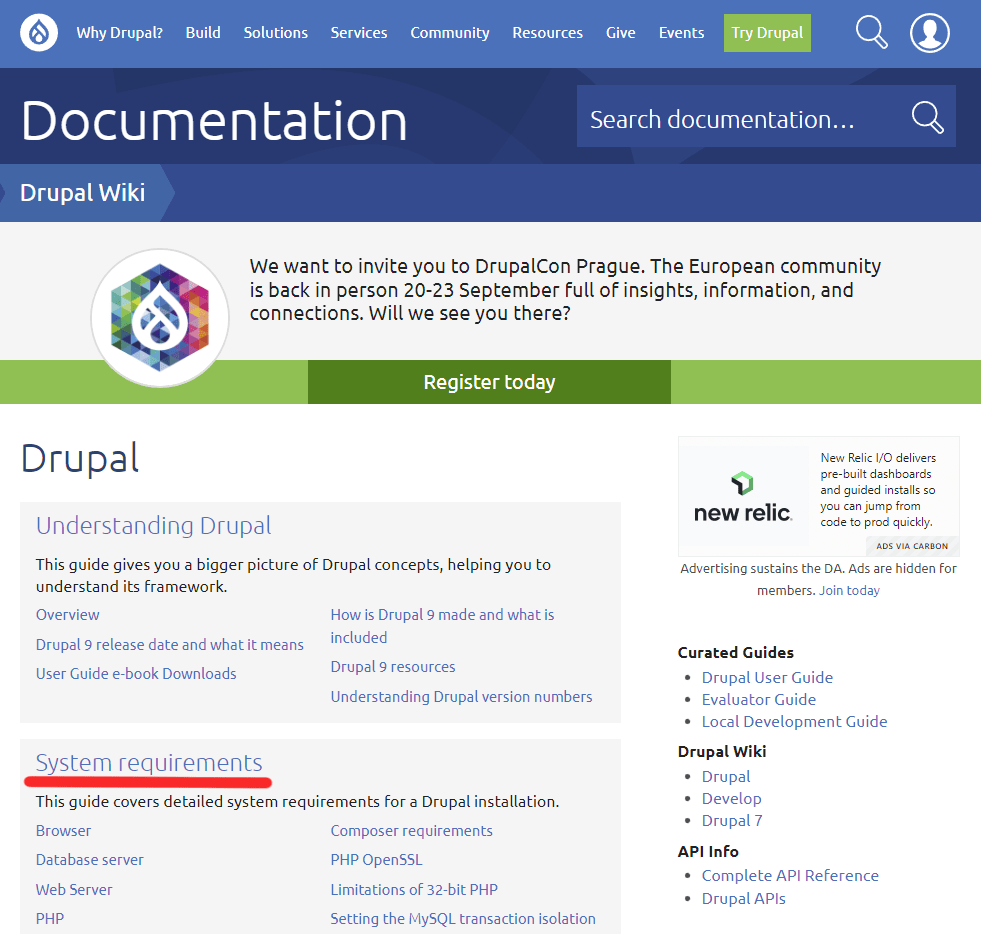Go to the Drupal Wiki breadcrumb
981x934 pixels.
pyautogui.click(x=82, y=192)
